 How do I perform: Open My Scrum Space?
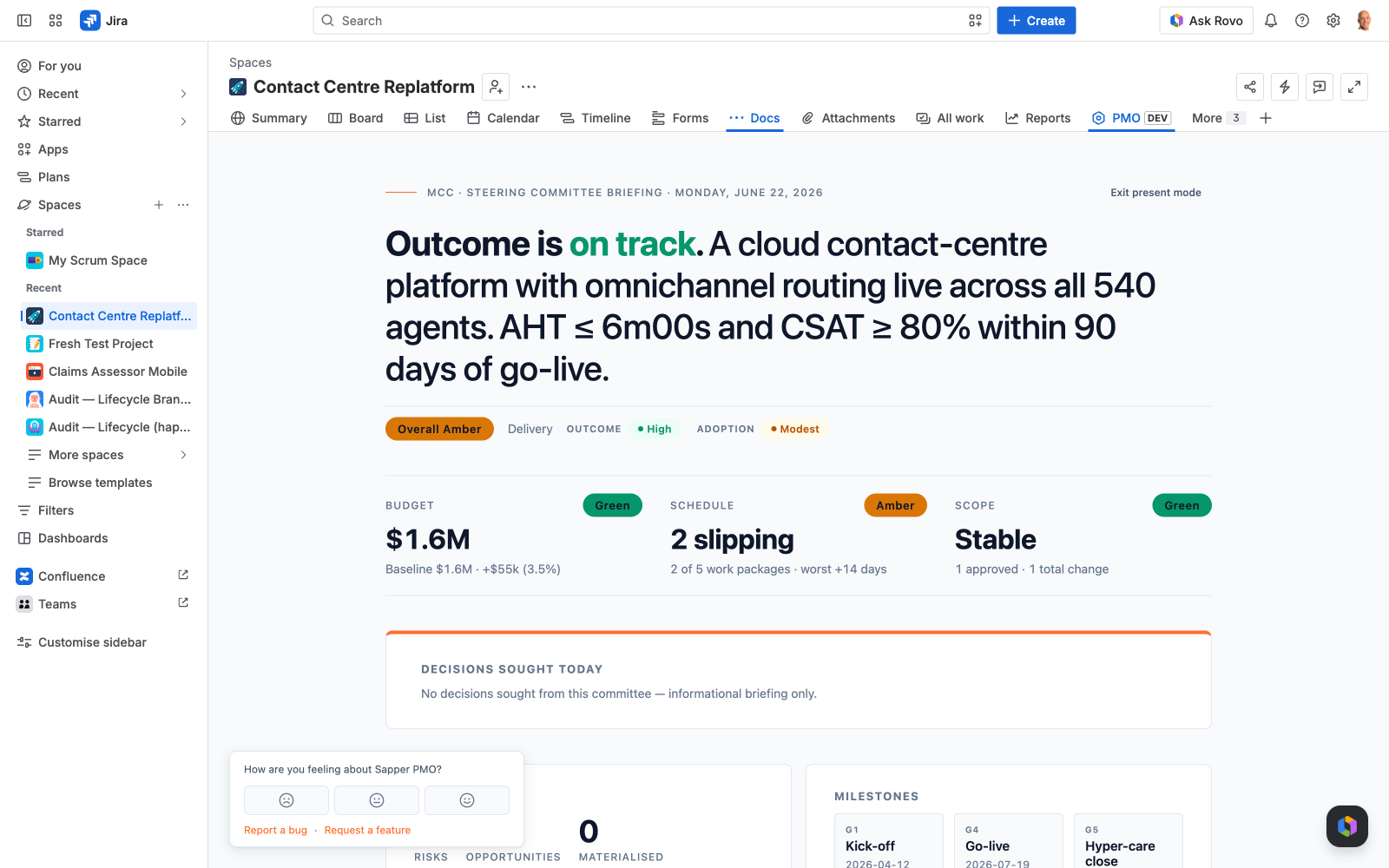(109, 260)
